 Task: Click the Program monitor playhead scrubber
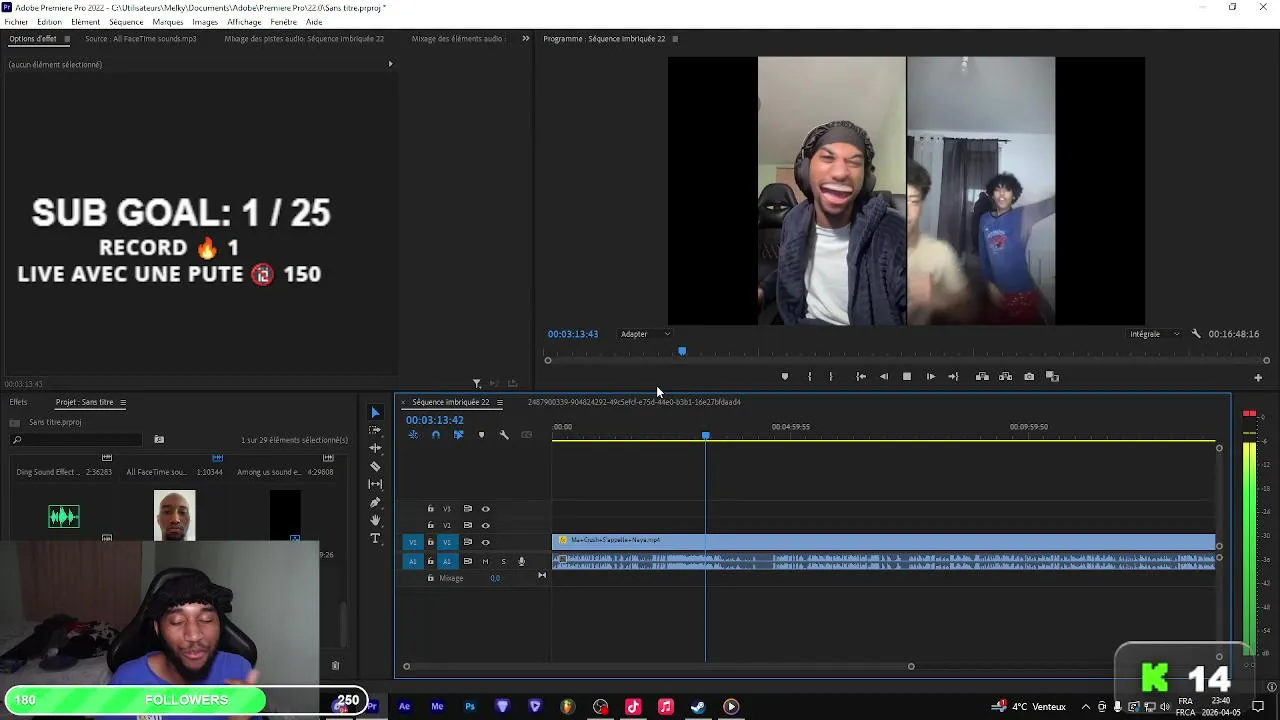click(682, 351)
